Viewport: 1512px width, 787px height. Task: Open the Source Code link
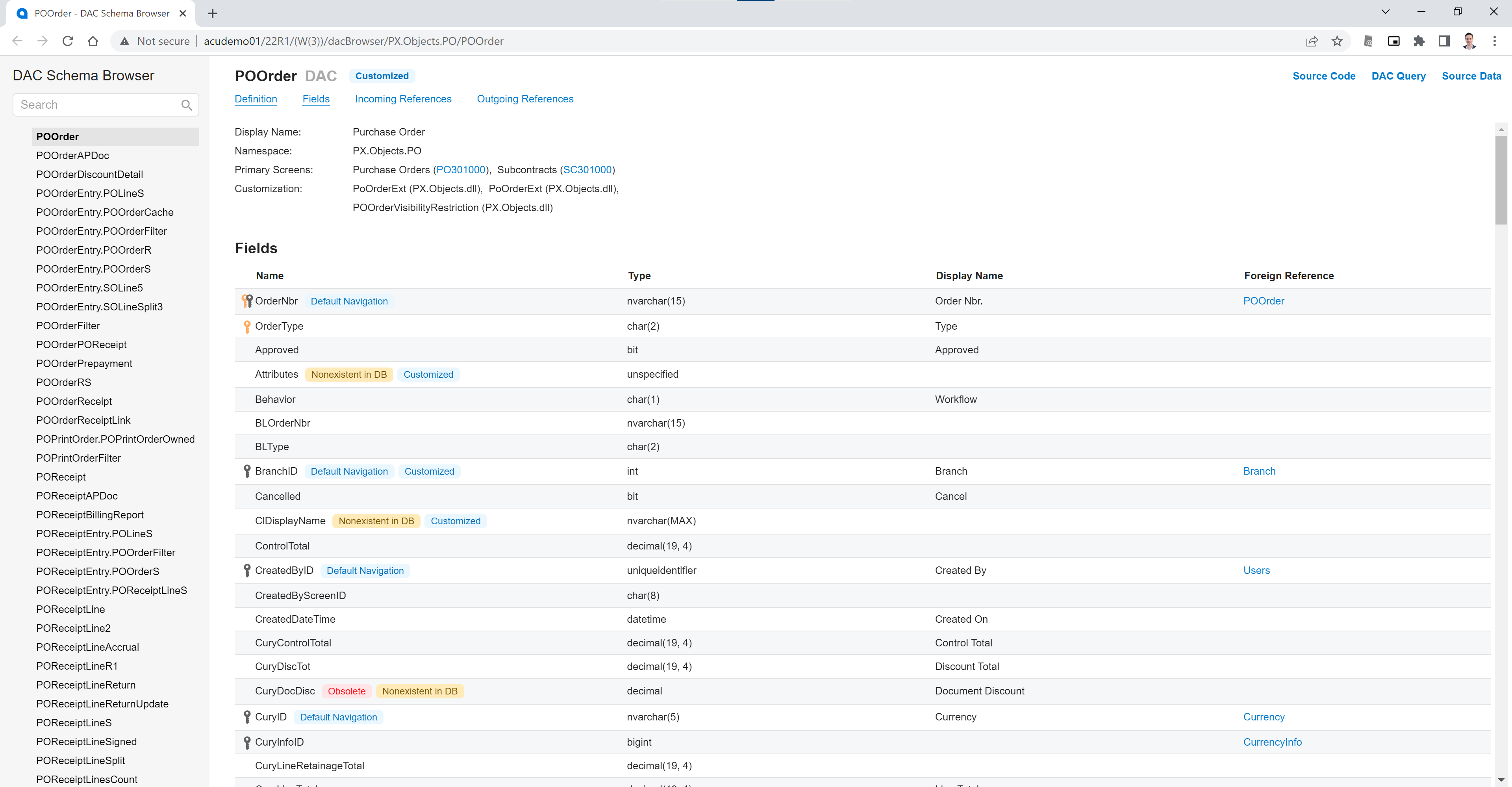click(1323, 76)
